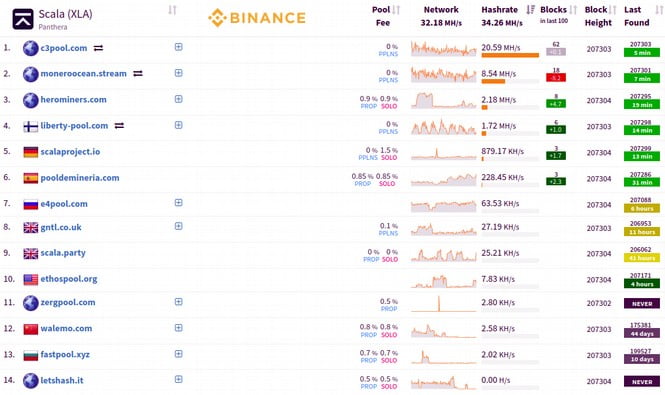Open the gntl.co.uk pool link
Viewport: 665px width, 395px height.
click(x=61, y=227)
